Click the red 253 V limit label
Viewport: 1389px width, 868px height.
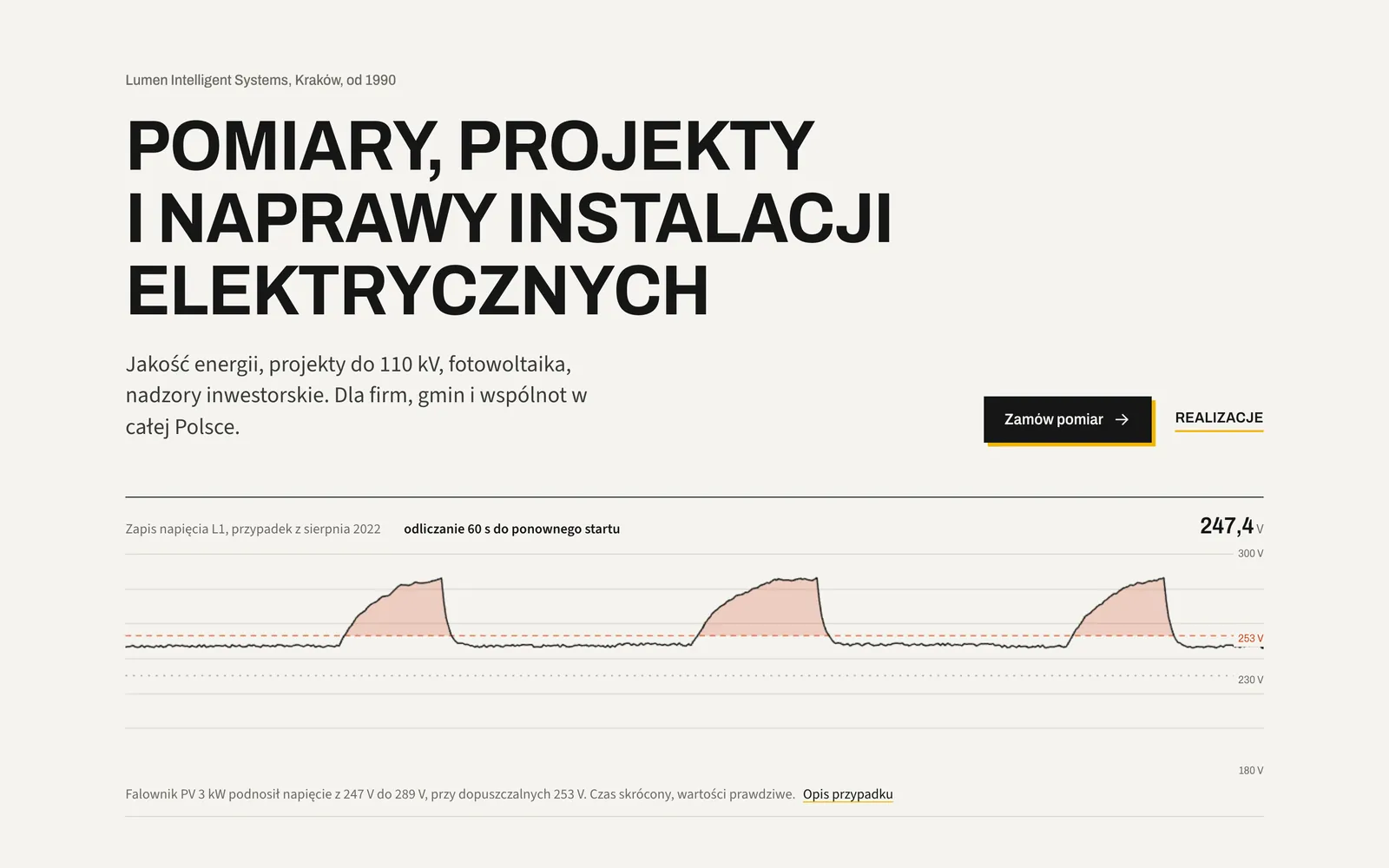pos(1250,638)
